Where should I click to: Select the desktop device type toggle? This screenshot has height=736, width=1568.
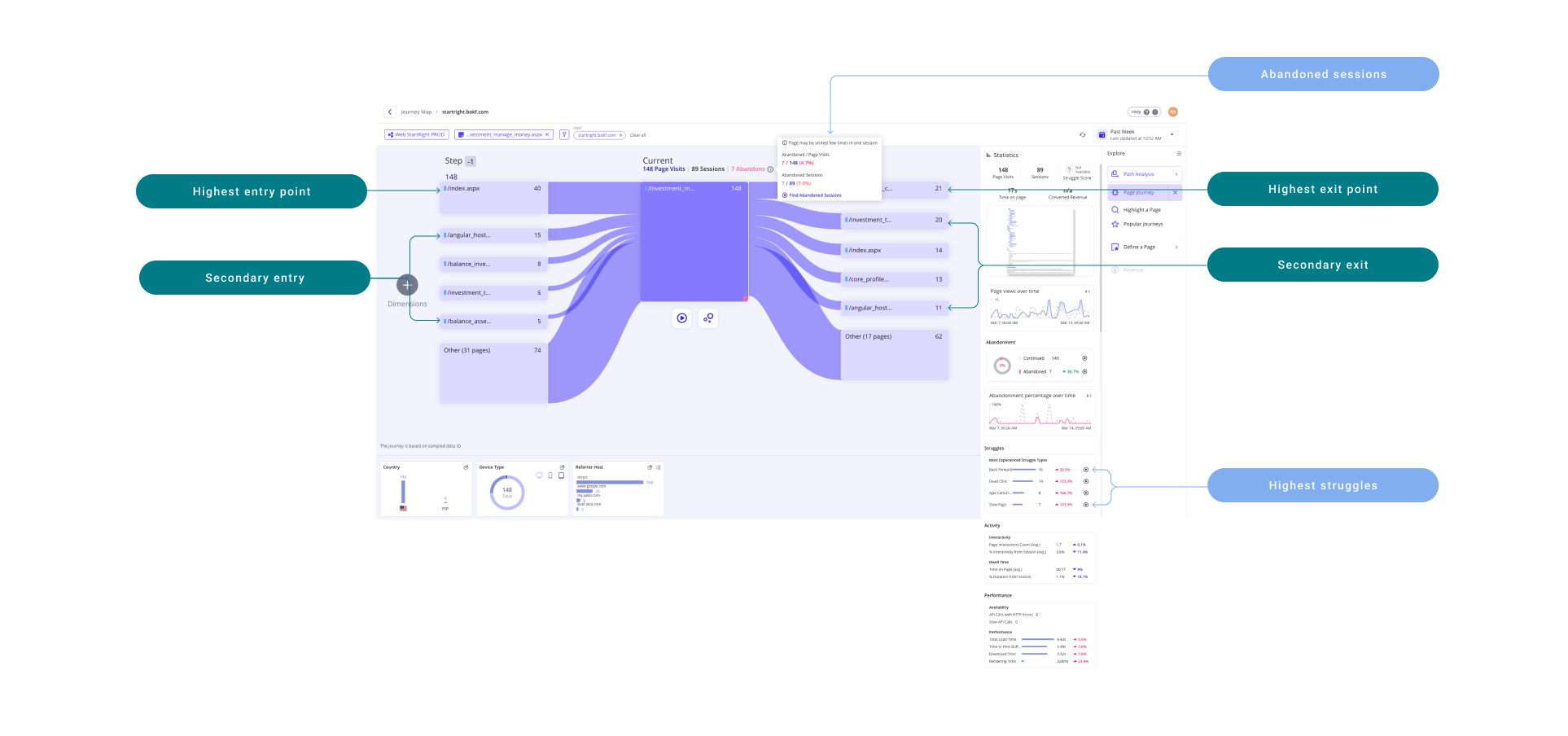click(539, 475)
